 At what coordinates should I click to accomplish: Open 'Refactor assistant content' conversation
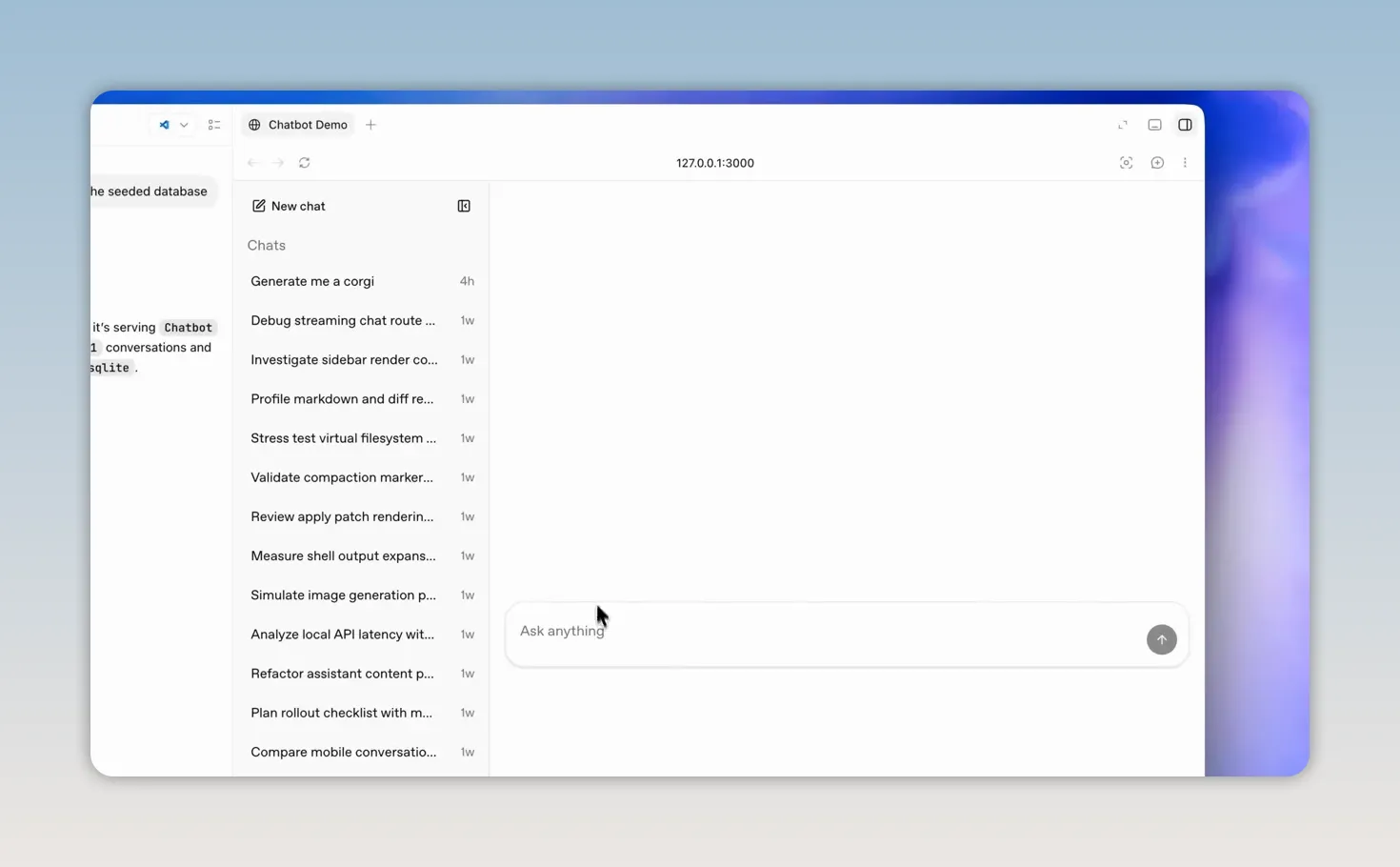(x=362, y=674)
